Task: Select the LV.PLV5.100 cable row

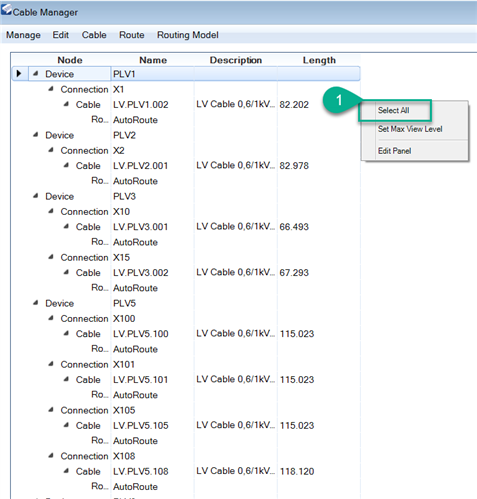Action: click(186, 334)
